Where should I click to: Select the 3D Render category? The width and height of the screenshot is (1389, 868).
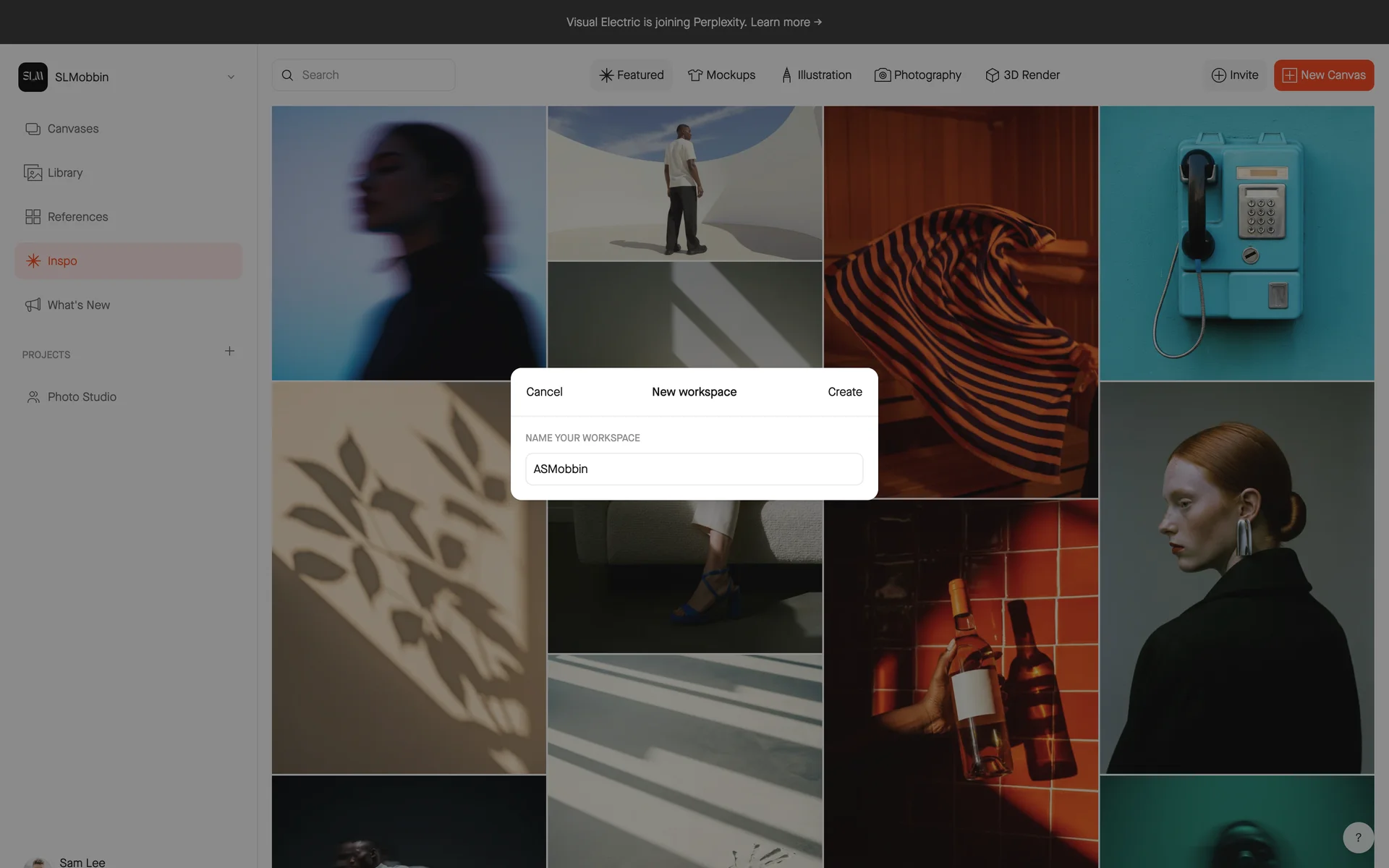(x=1022, y=75)
